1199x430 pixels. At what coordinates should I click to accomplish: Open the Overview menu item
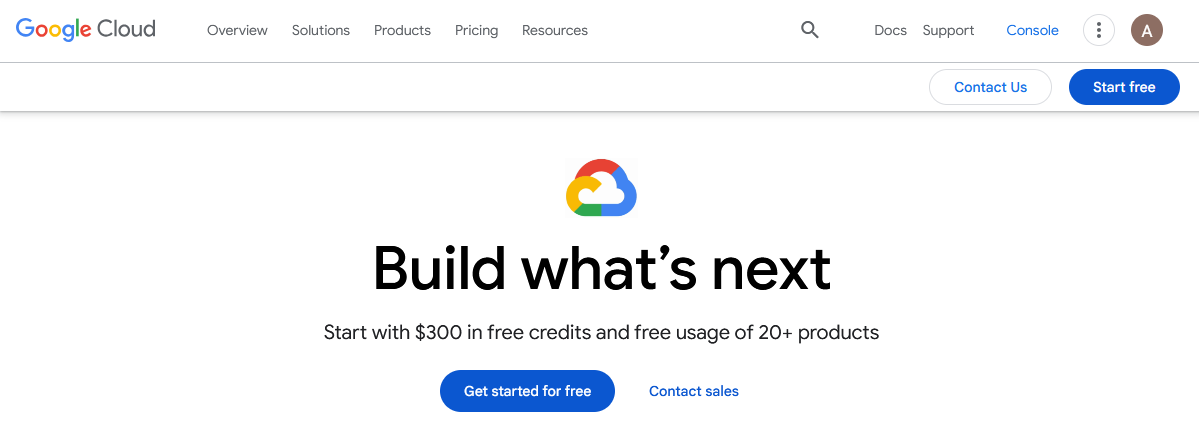pos(237,30)
